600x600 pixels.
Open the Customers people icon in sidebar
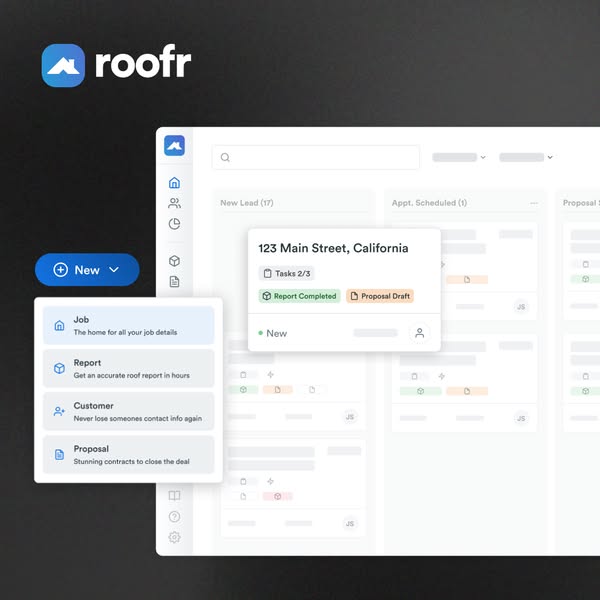pos(174,203)
